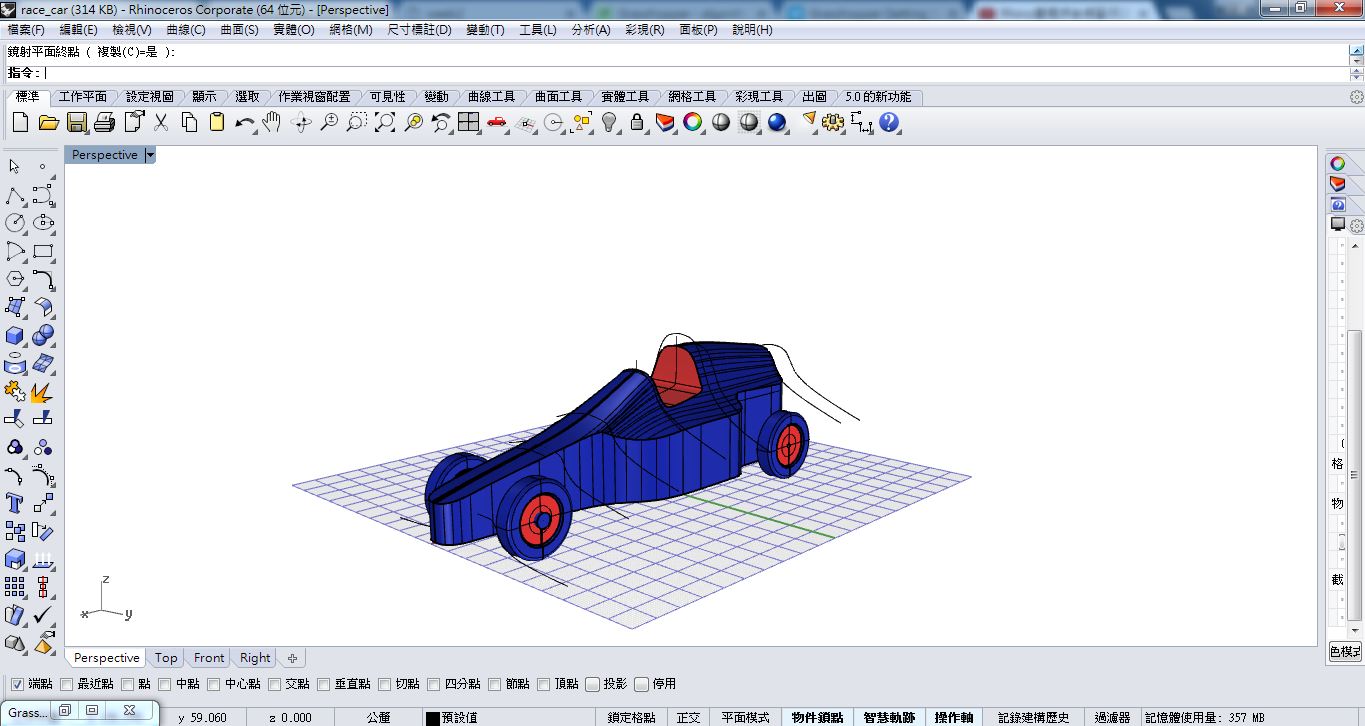
Task: Select the Rectangle tool in the left sidebar
Action: click(x=43, y=251)
